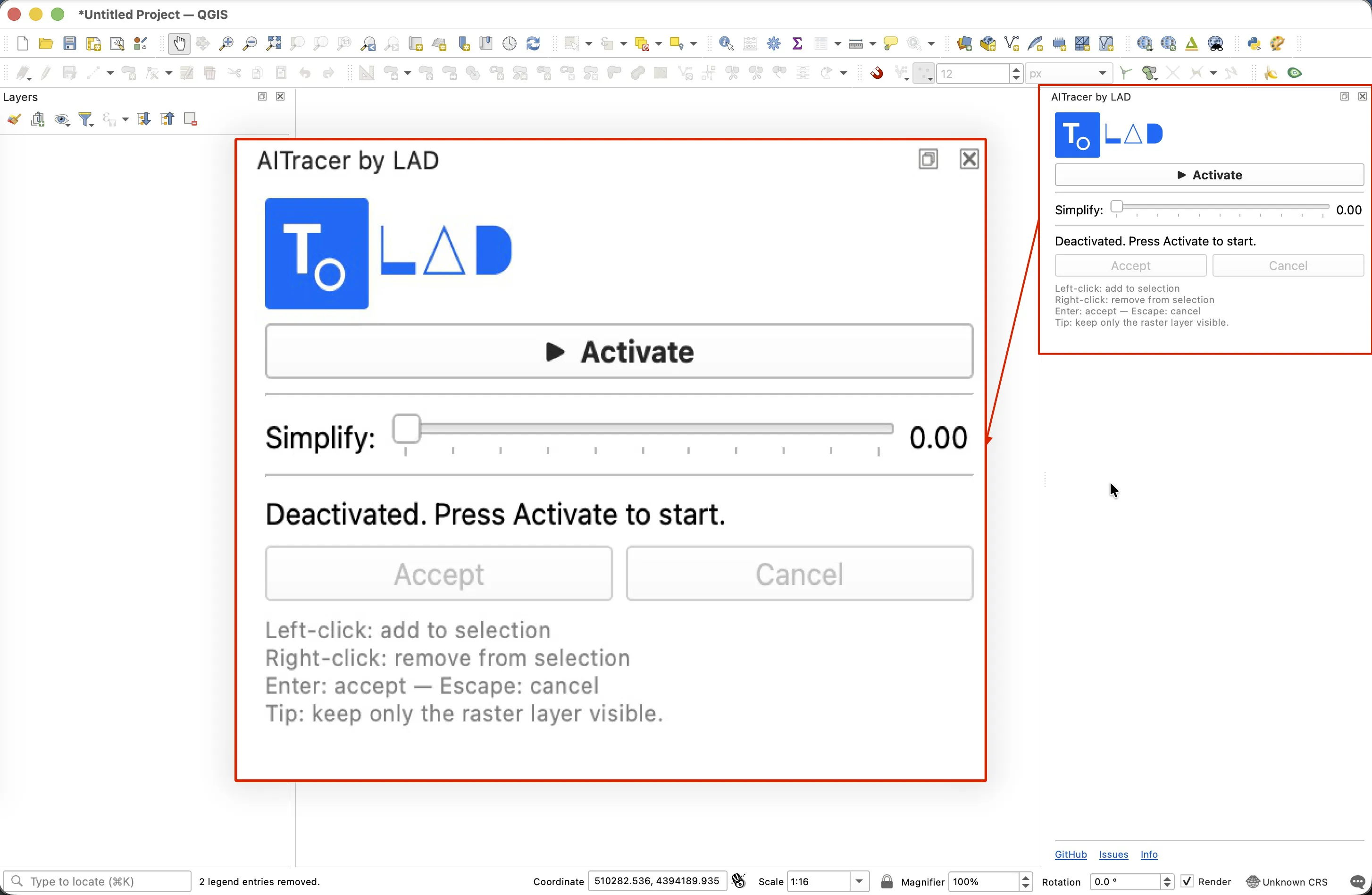
Task: Toggle Show Map Tips speech bubble
Action: (891, 43)
